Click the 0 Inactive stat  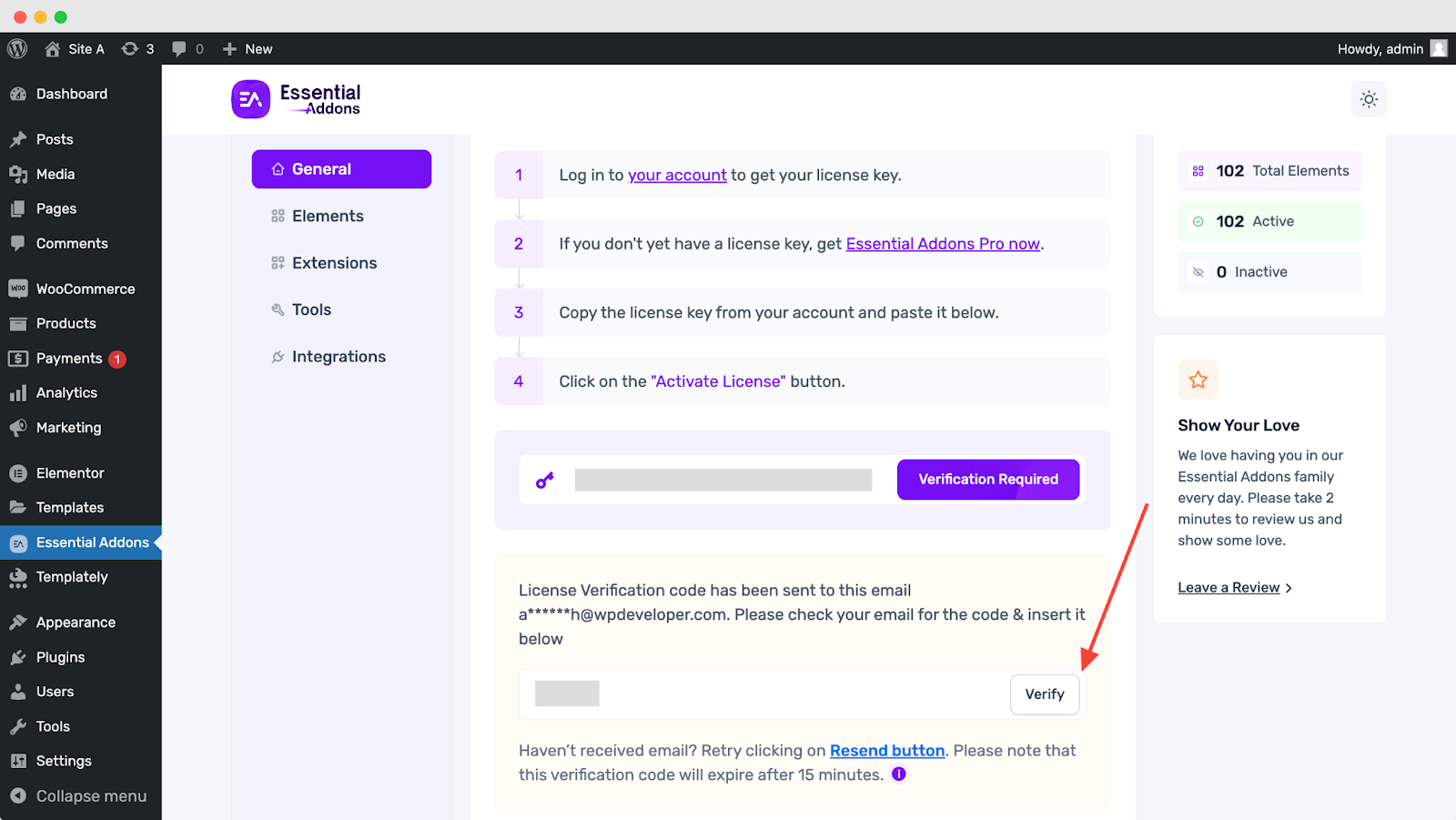[x=1270, y=272]
